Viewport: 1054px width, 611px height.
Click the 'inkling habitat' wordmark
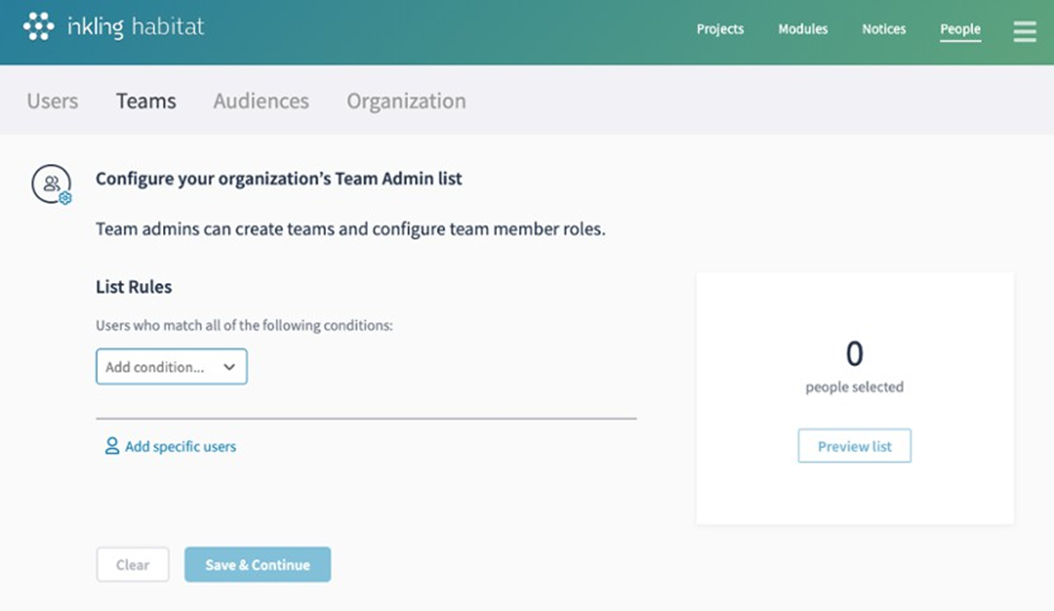tap(135, 27)
